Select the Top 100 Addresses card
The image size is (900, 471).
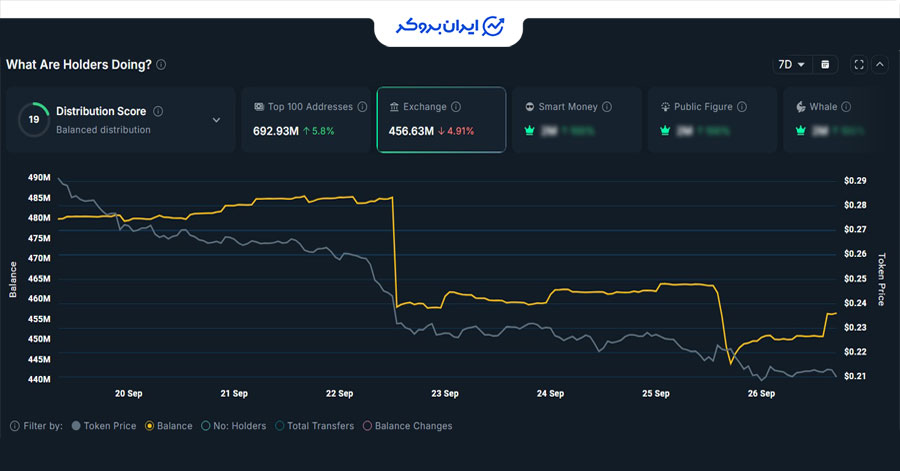pyautogui.click(x=306, y=120)
